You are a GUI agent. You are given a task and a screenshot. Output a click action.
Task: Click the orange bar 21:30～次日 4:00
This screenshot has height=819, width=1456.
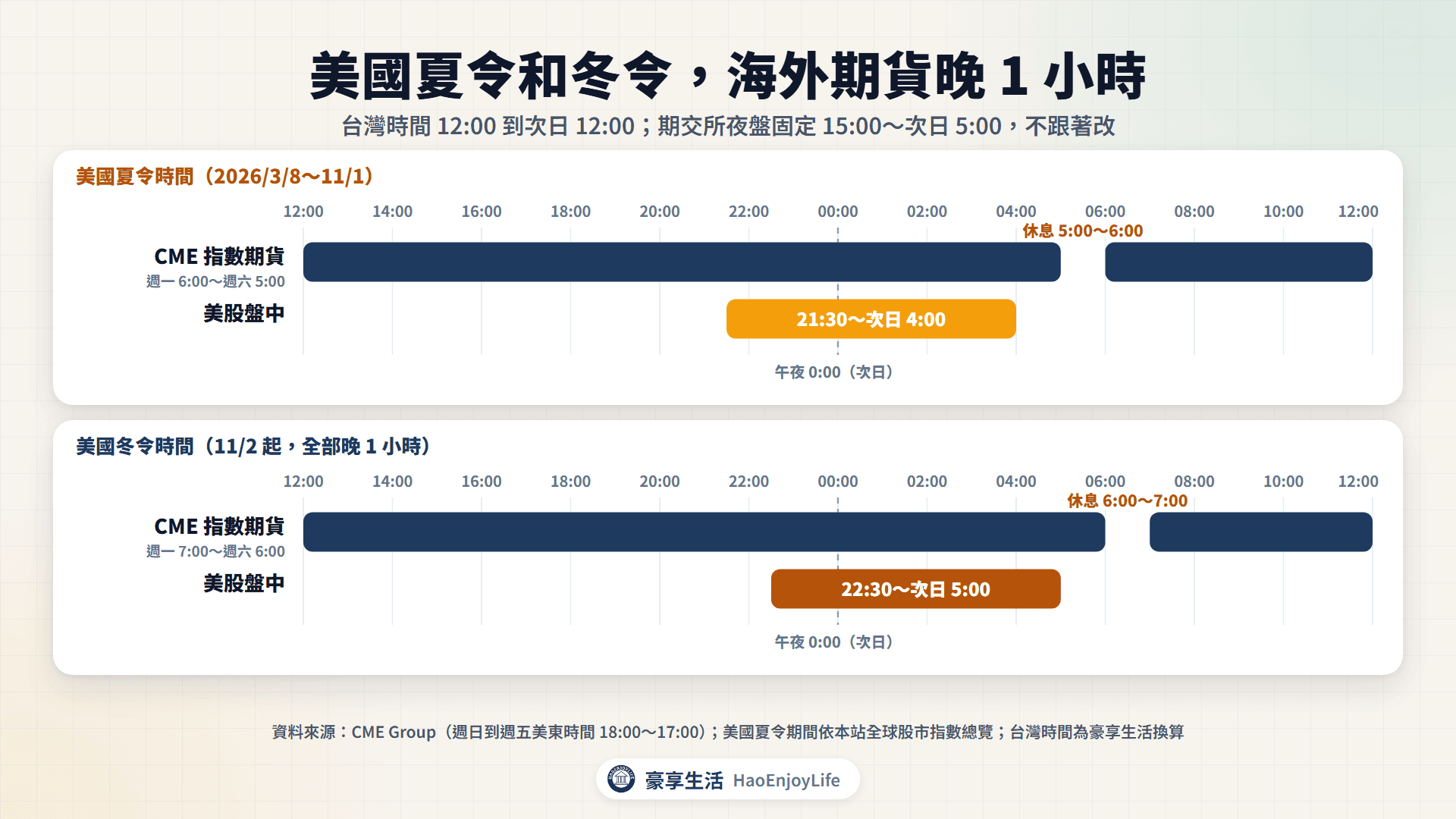[x=871, y=319]
